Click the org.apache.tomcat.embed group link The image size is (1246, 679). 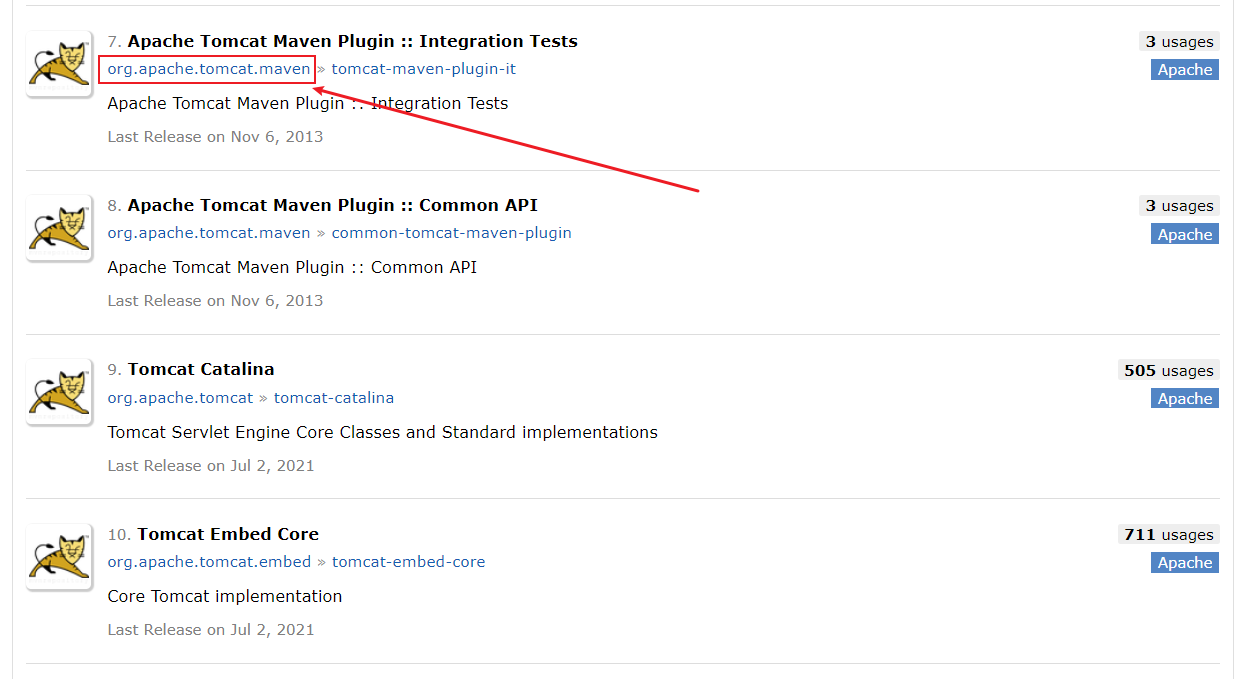pos(209,562)
